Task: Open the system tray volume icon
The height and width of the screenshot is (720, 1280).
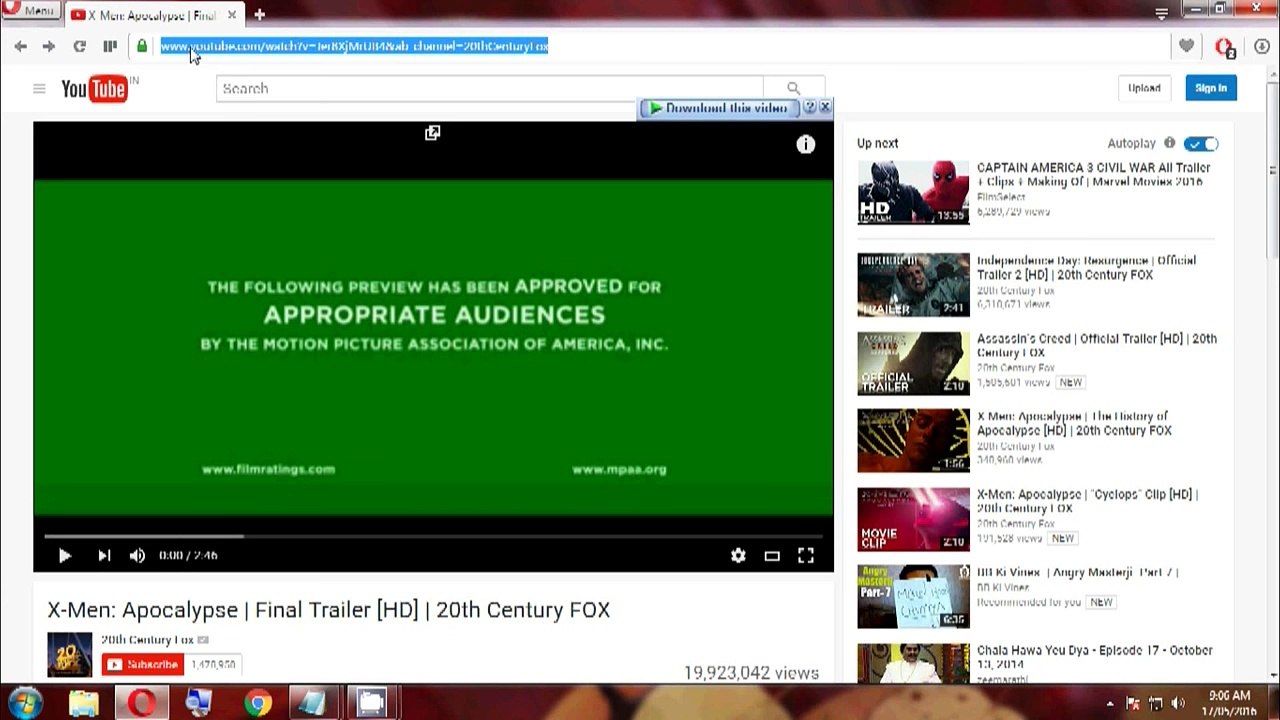Action: coord(1177,704)
